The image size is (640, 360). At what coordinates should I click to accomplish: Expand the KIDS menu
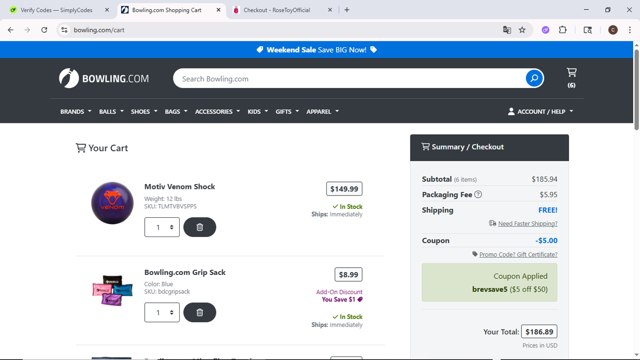pyautogui.click(x=258, y=111)
